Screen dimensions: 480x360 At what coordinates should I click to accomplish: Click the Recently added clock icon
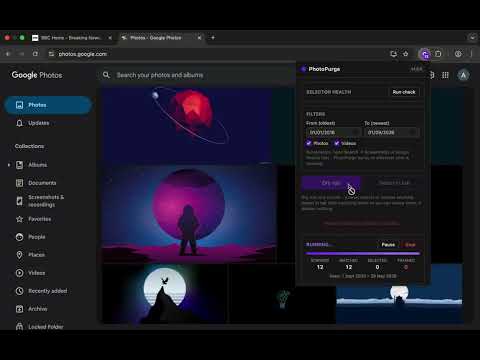(x=20, y=291)
